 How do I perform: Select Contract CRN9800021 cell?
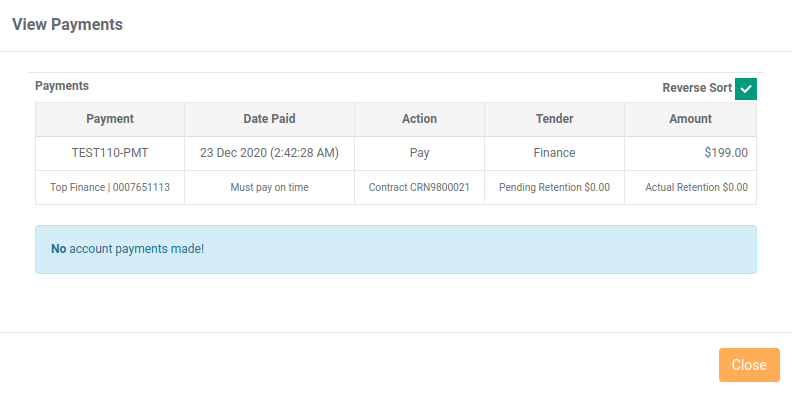point(419,187)
